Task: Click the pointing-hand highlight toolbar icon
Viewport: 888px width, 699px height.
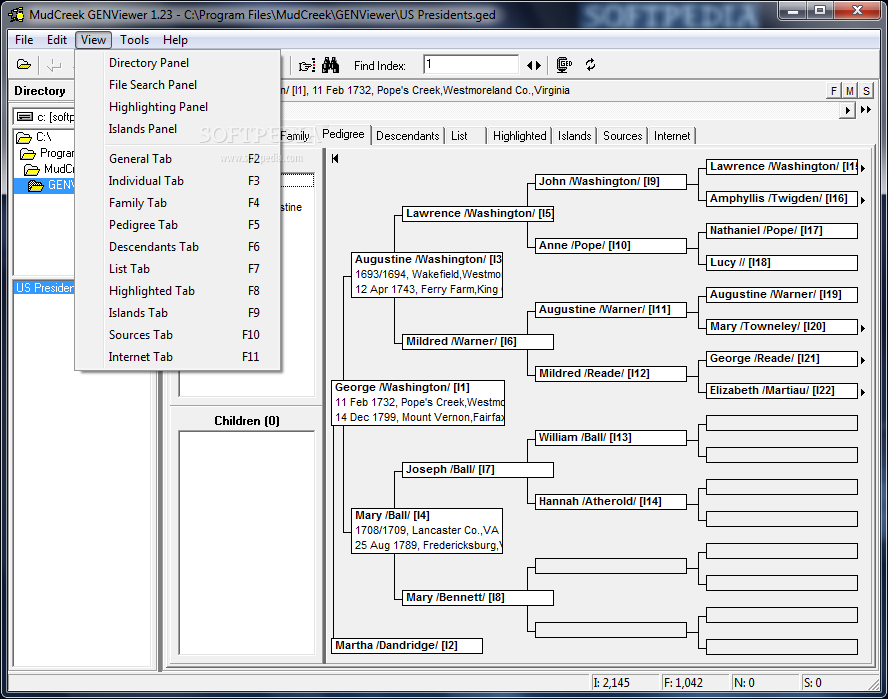Action: click(x=307, y=66)
